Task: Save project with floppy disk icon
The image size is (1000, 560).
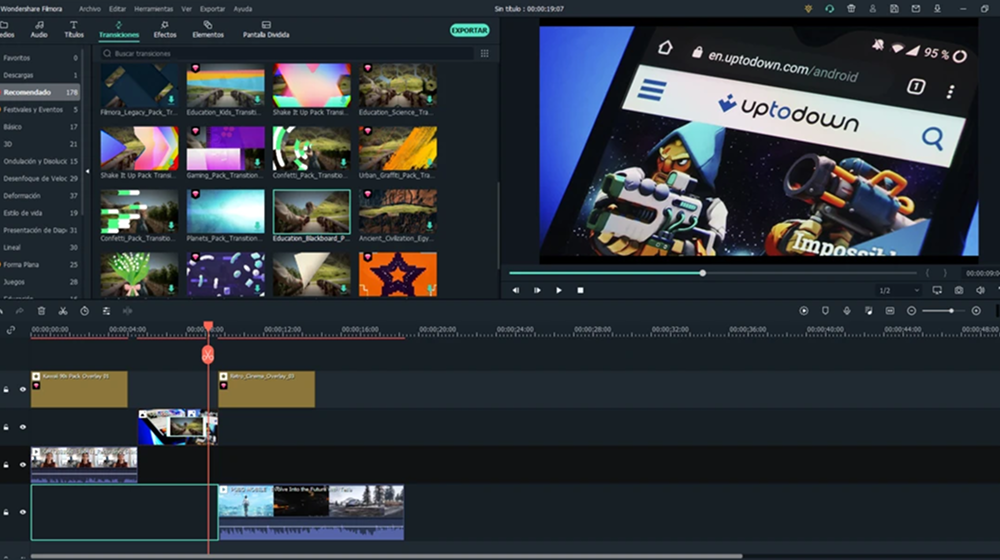Action: [x=894, y=9]
